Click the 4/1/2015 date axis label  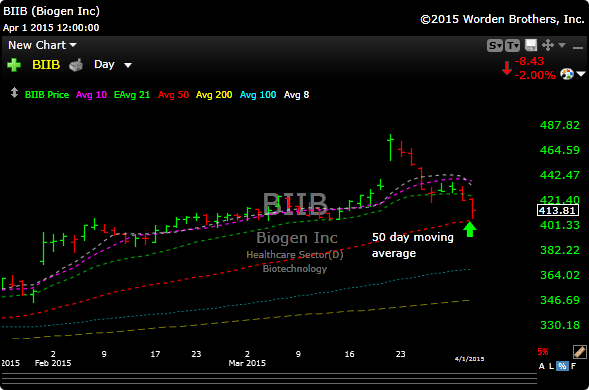click(470, 359)
